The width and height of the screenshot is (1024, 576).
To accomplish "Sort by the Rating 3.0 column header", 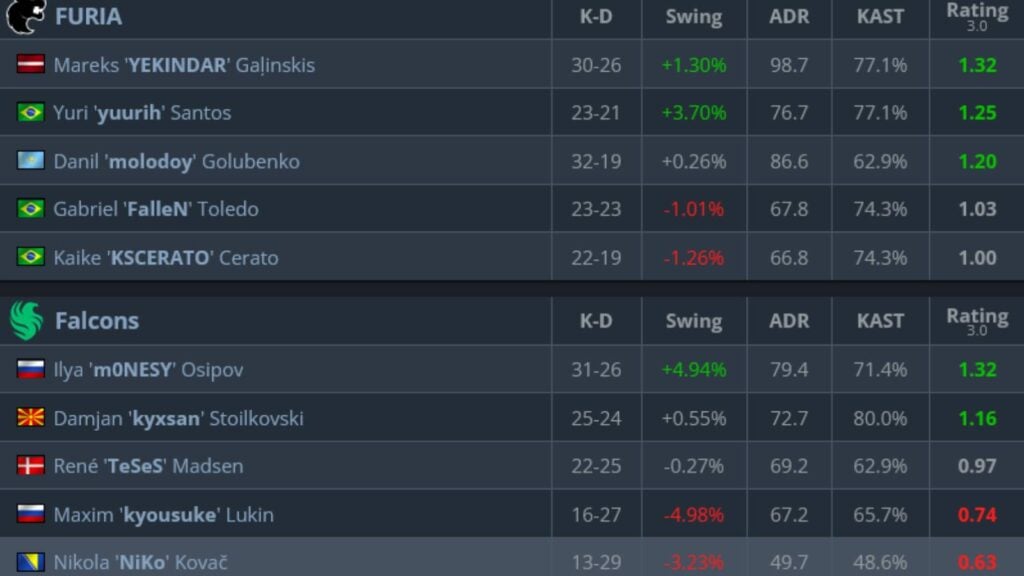I will 977,17.
